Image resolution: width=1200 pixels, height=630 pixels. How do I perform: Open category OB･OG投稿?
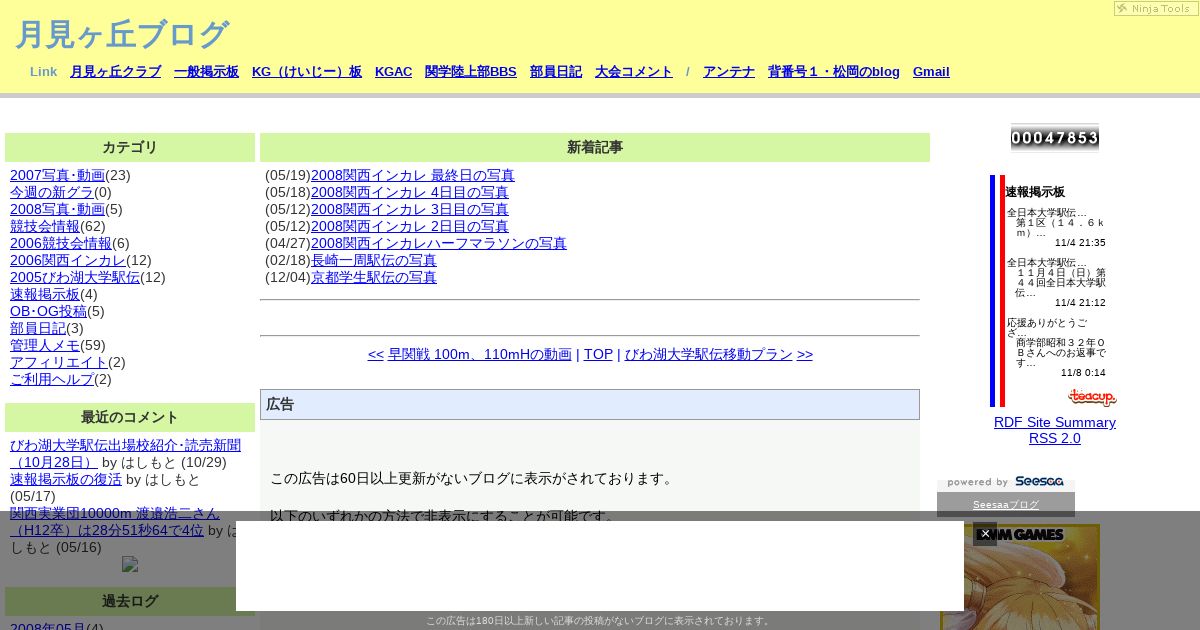(48, 311)
